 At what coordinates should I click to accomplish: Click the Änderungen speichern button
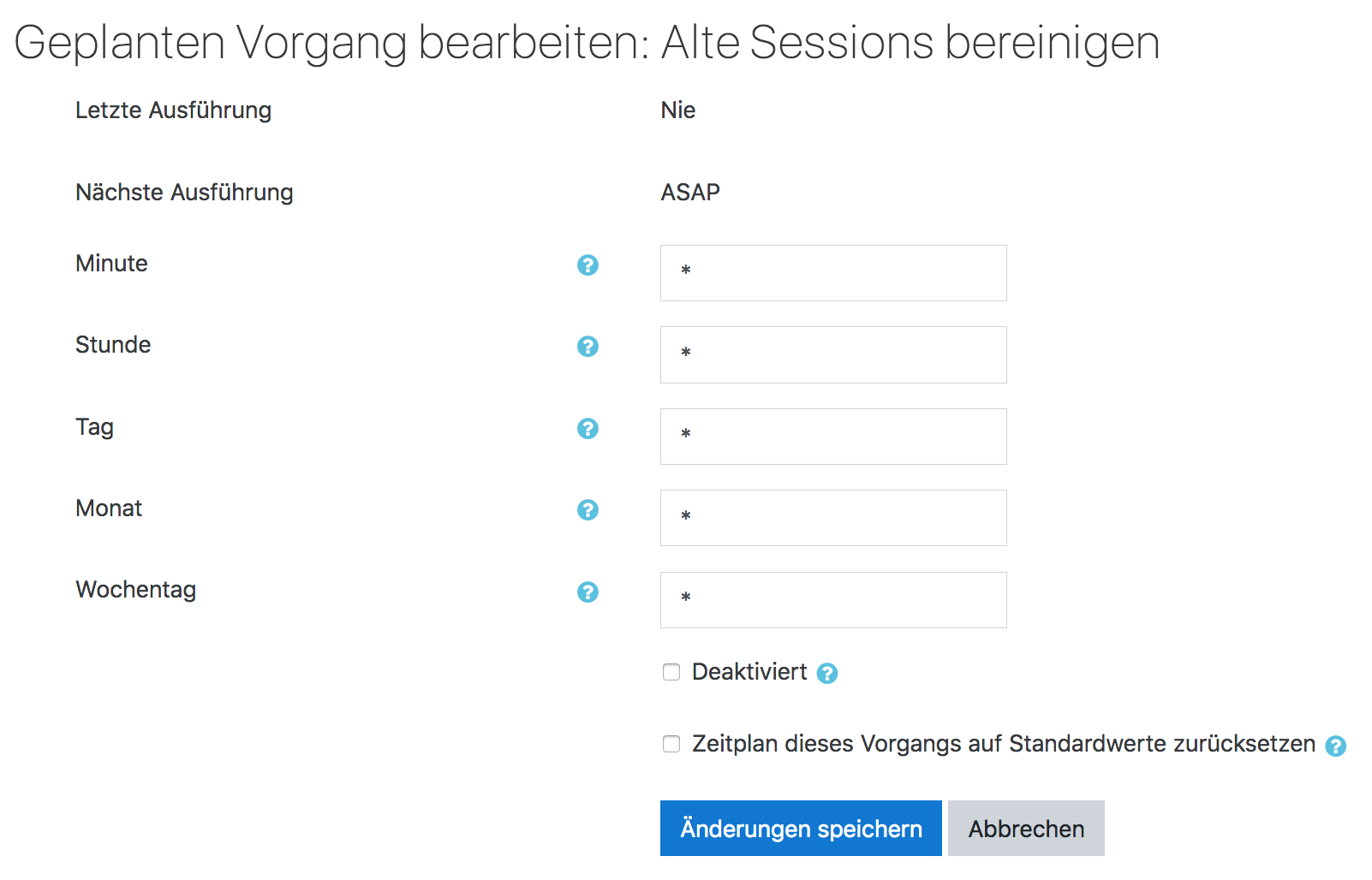801,829
